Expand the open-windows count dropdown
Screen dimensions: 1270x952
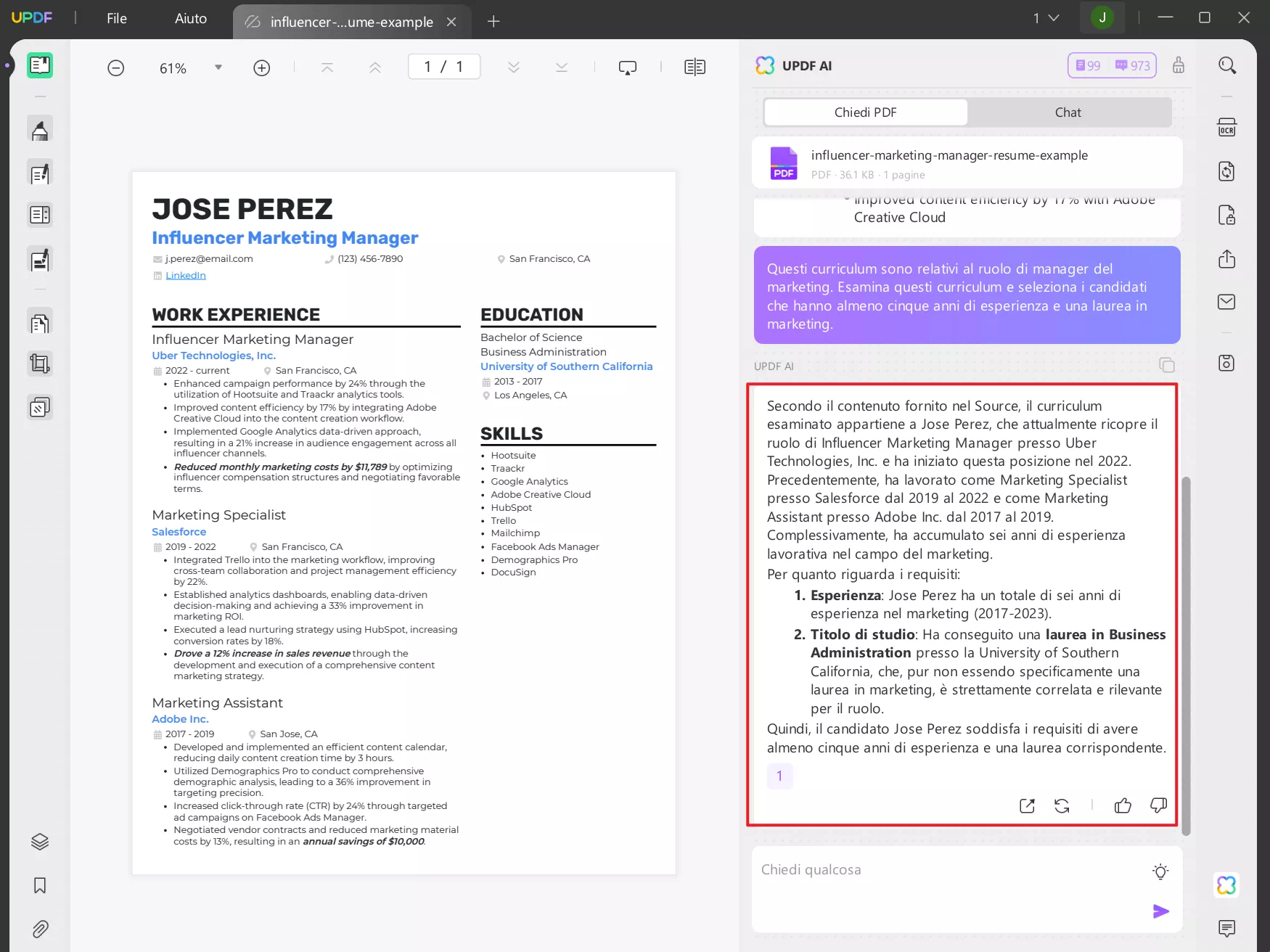(1046, 18)
